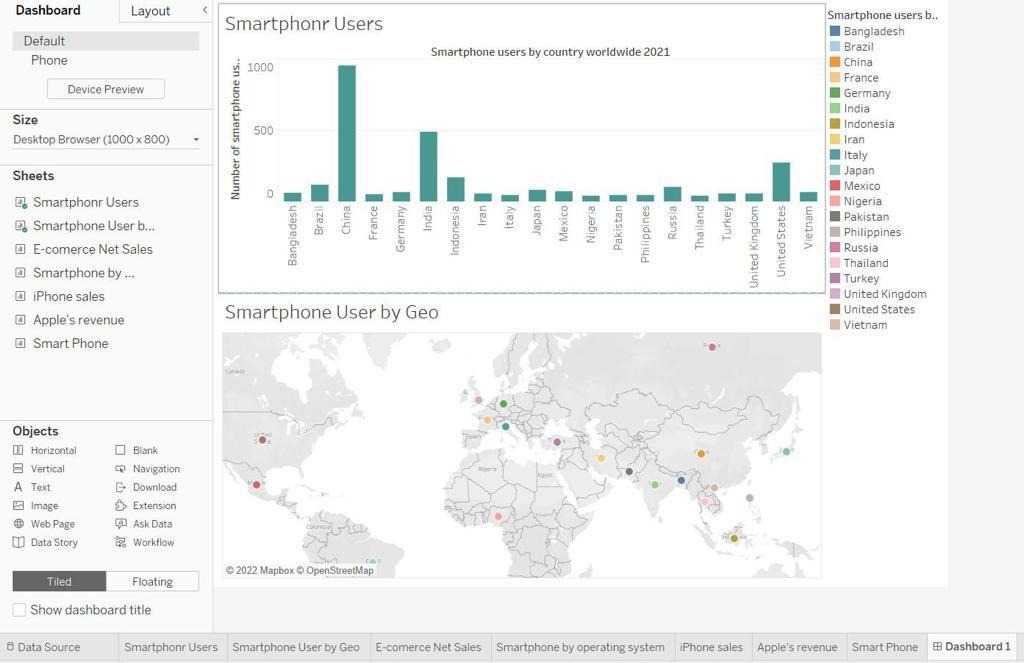This screenshot has height=663, width=1024.
Task: Switch to Smartphonr Users sheet tab
Action: tap(171, 647)
